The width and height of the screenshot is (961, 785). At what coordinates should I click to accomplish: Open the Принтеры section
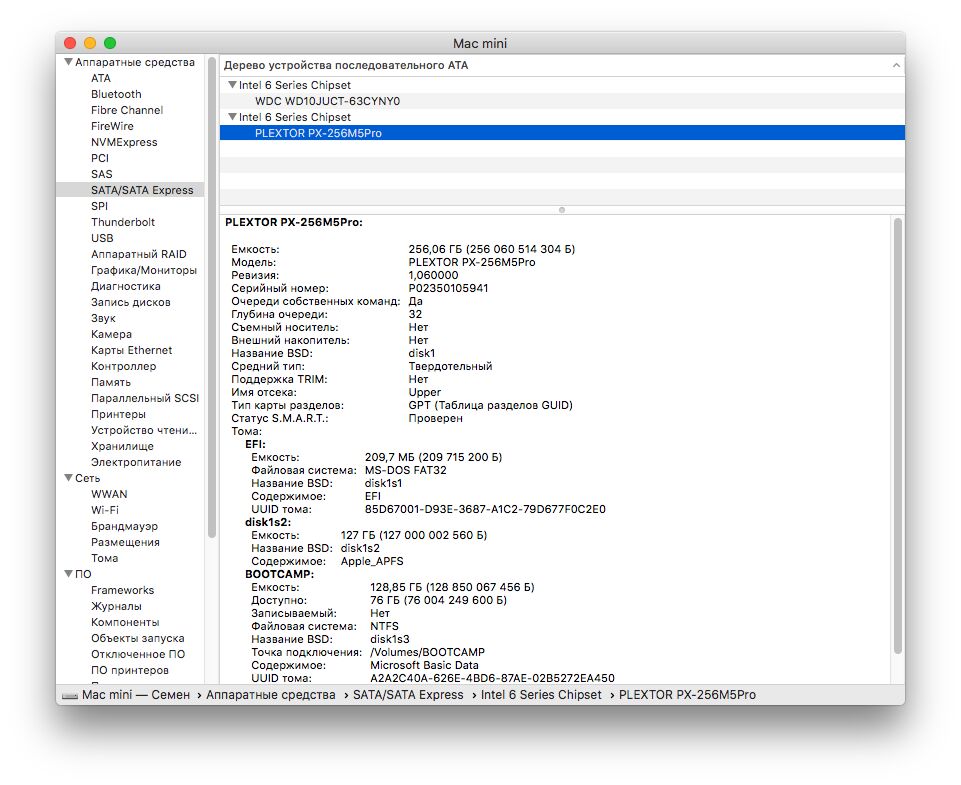pyautogui.click(x=118, y=414)
